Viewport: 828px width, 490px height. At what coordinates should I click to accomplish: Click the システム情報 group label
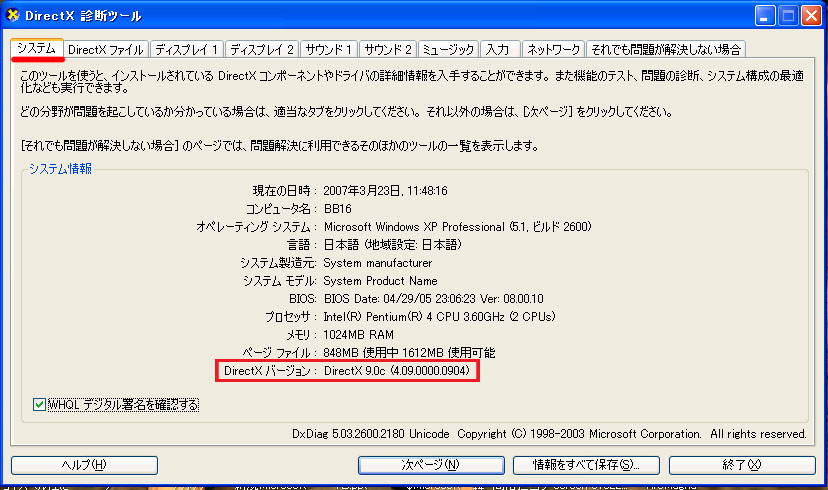tap(60, 168)
